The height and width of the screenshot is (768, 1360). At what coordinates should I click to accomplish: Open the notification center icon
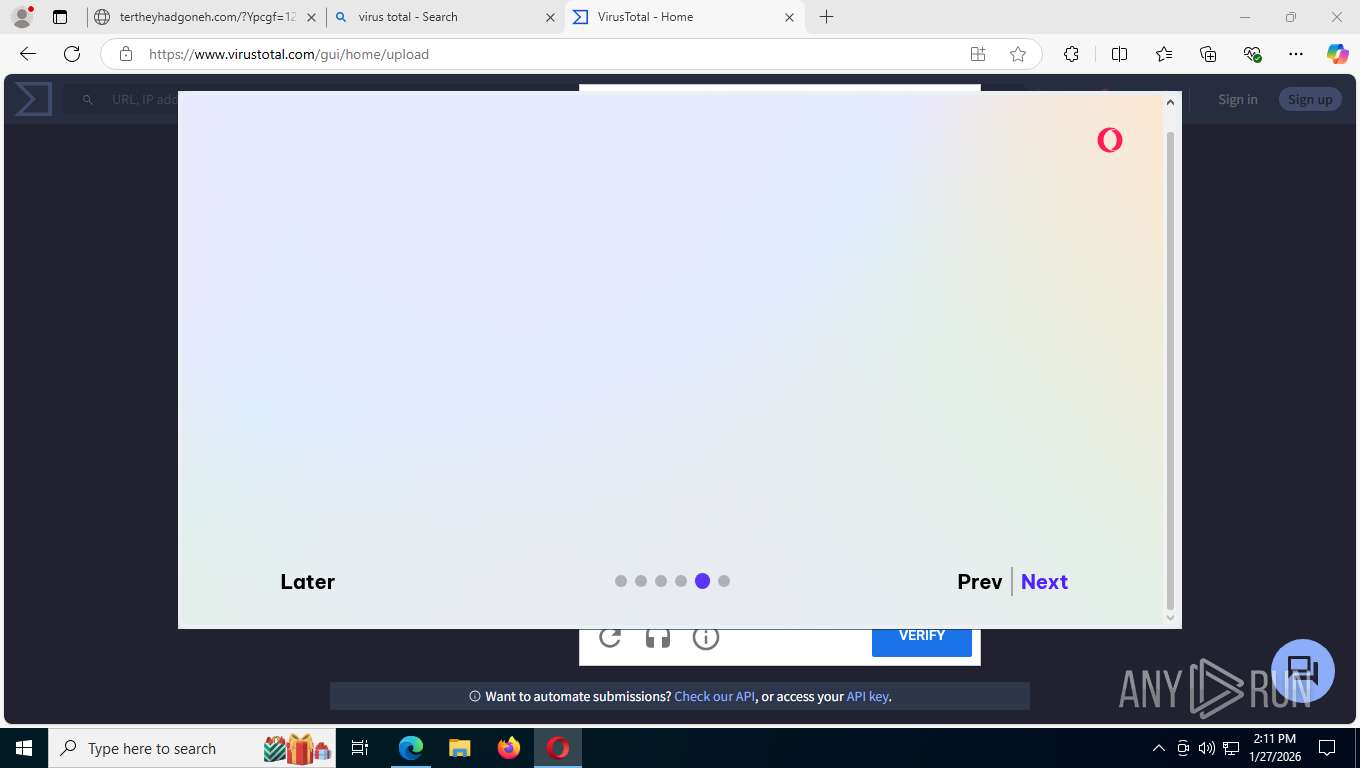point(1327,748)
